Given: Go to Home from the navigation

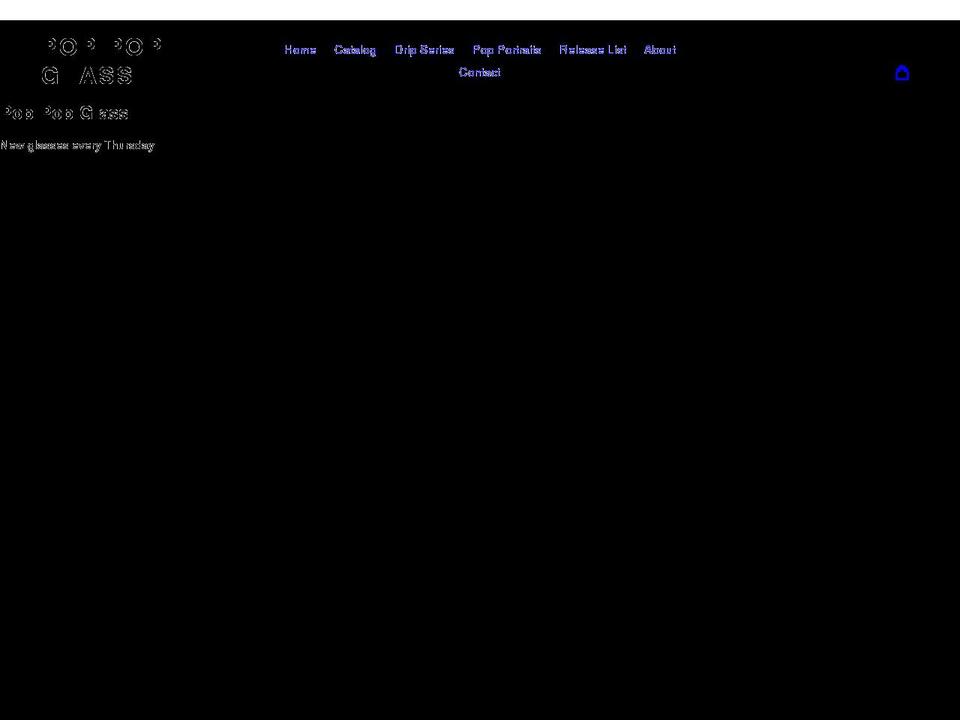Looking at the screenshot, I should [x=300, y=49].
